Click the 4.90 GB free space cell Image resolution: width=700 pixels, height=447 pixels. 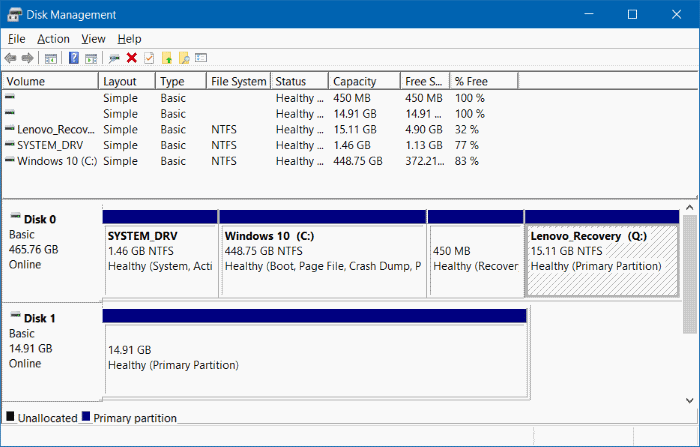(424, 130)
